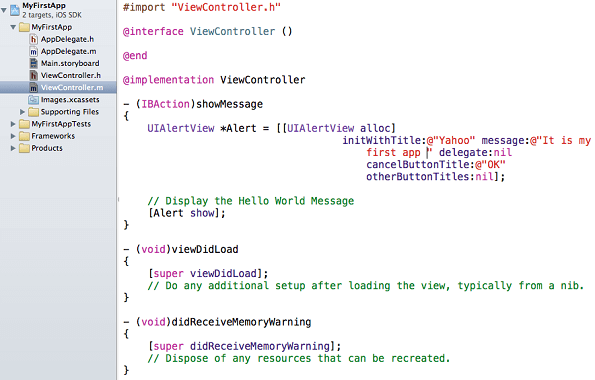Screen dimensions: 595x380
Task: Click the Frameworks folder icon
Action: point(24,136)
